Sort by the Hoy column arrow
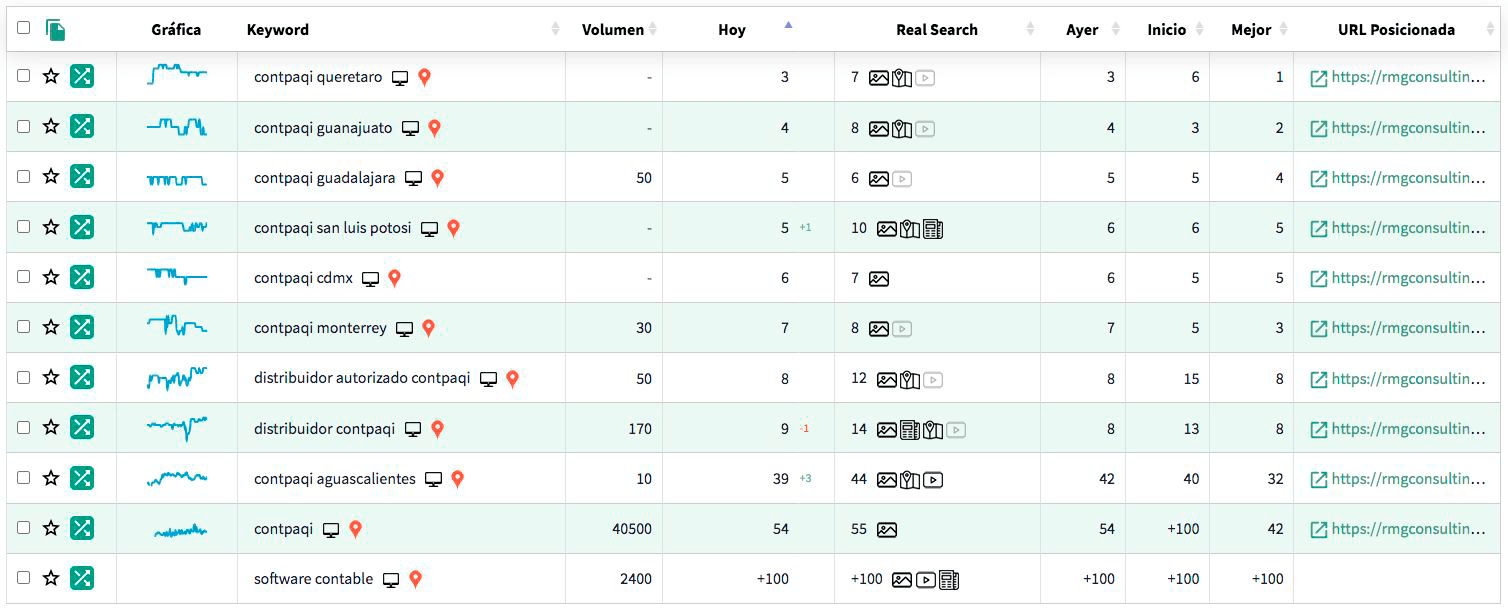The image size is (1508, 609). (x=788, y=25)
